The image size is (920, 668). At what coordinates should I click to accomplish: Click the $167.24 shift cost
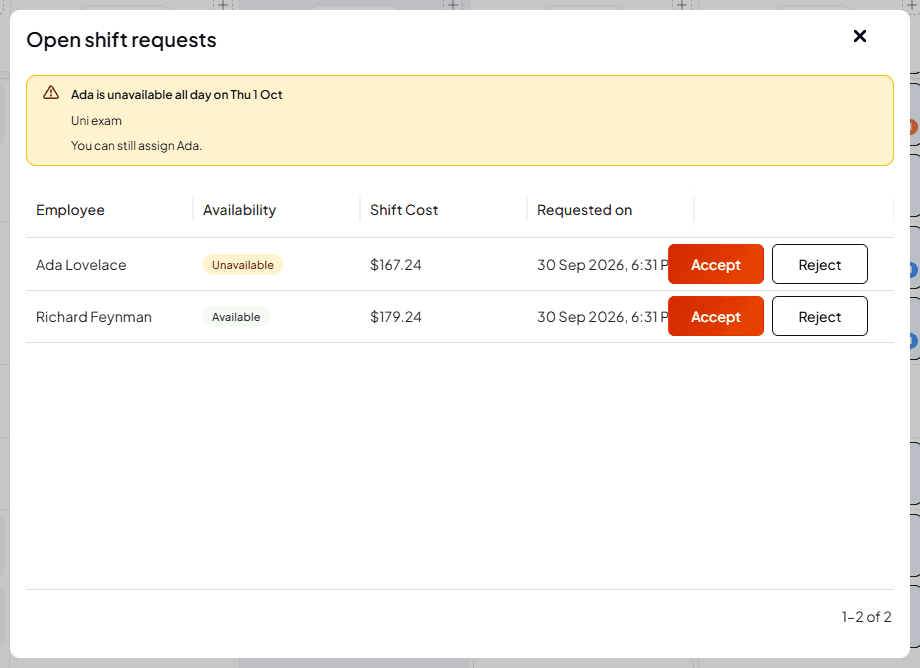point(396,265)
